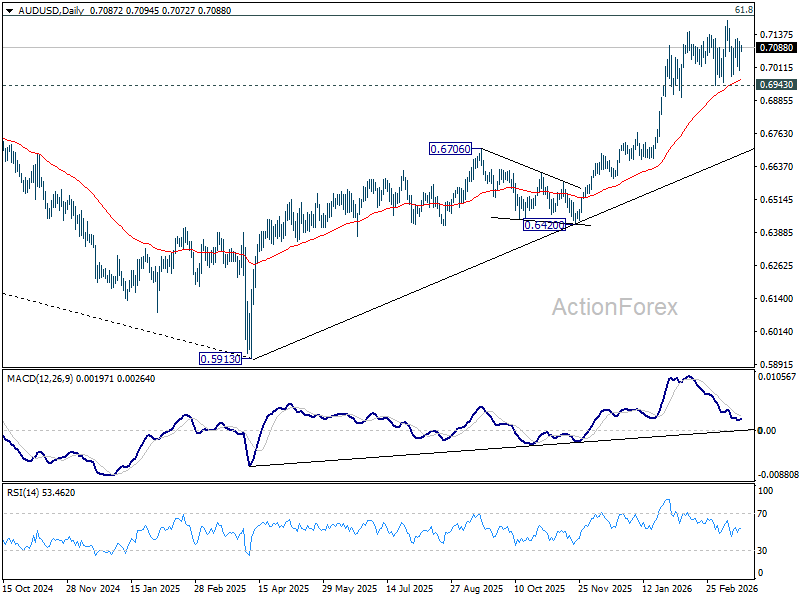Screen dimensions: 800x600
Task: Select the MACD(12,26,9) indicator label
Action: (x=40, y=379)
